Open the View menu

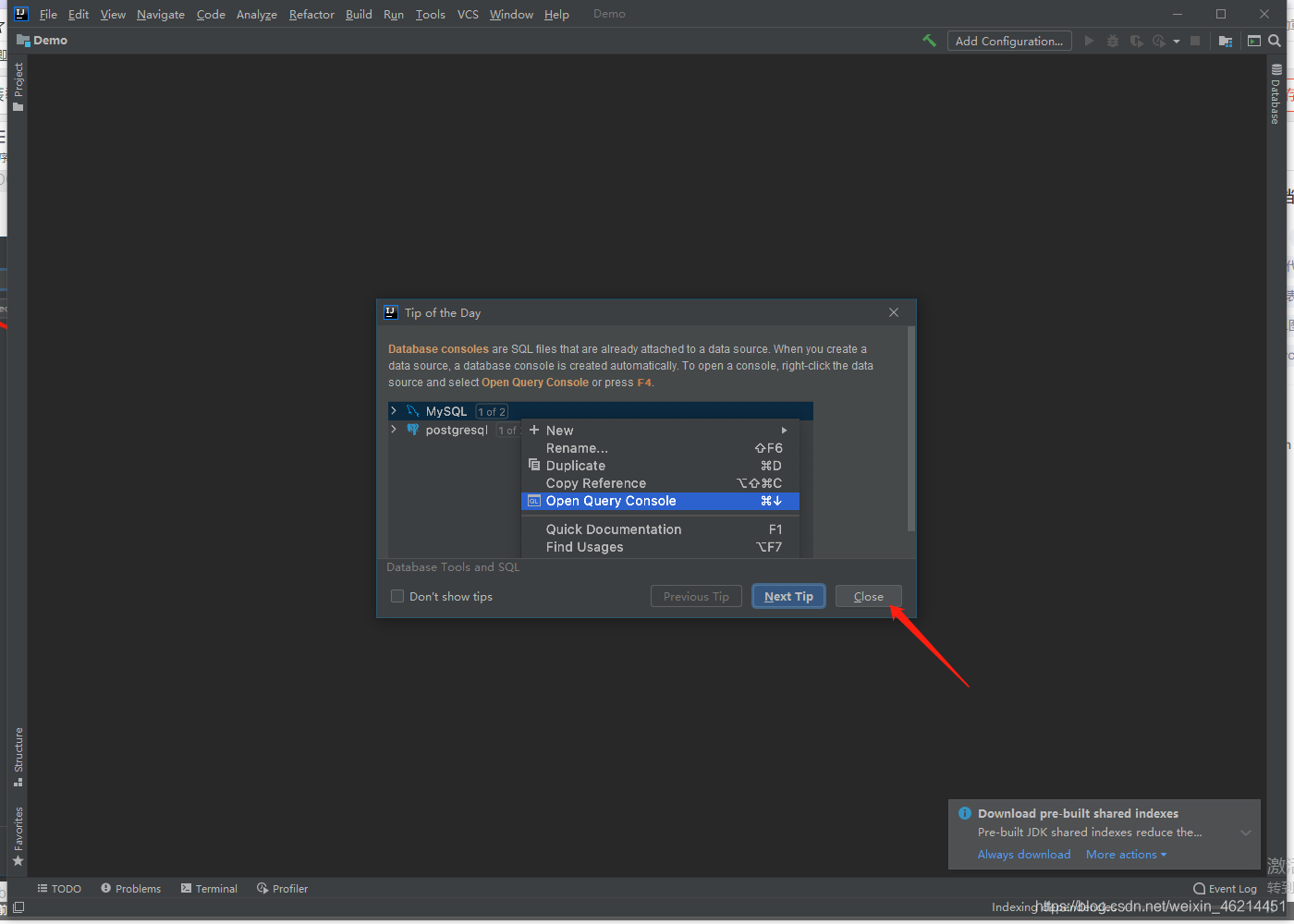(113, 14)
